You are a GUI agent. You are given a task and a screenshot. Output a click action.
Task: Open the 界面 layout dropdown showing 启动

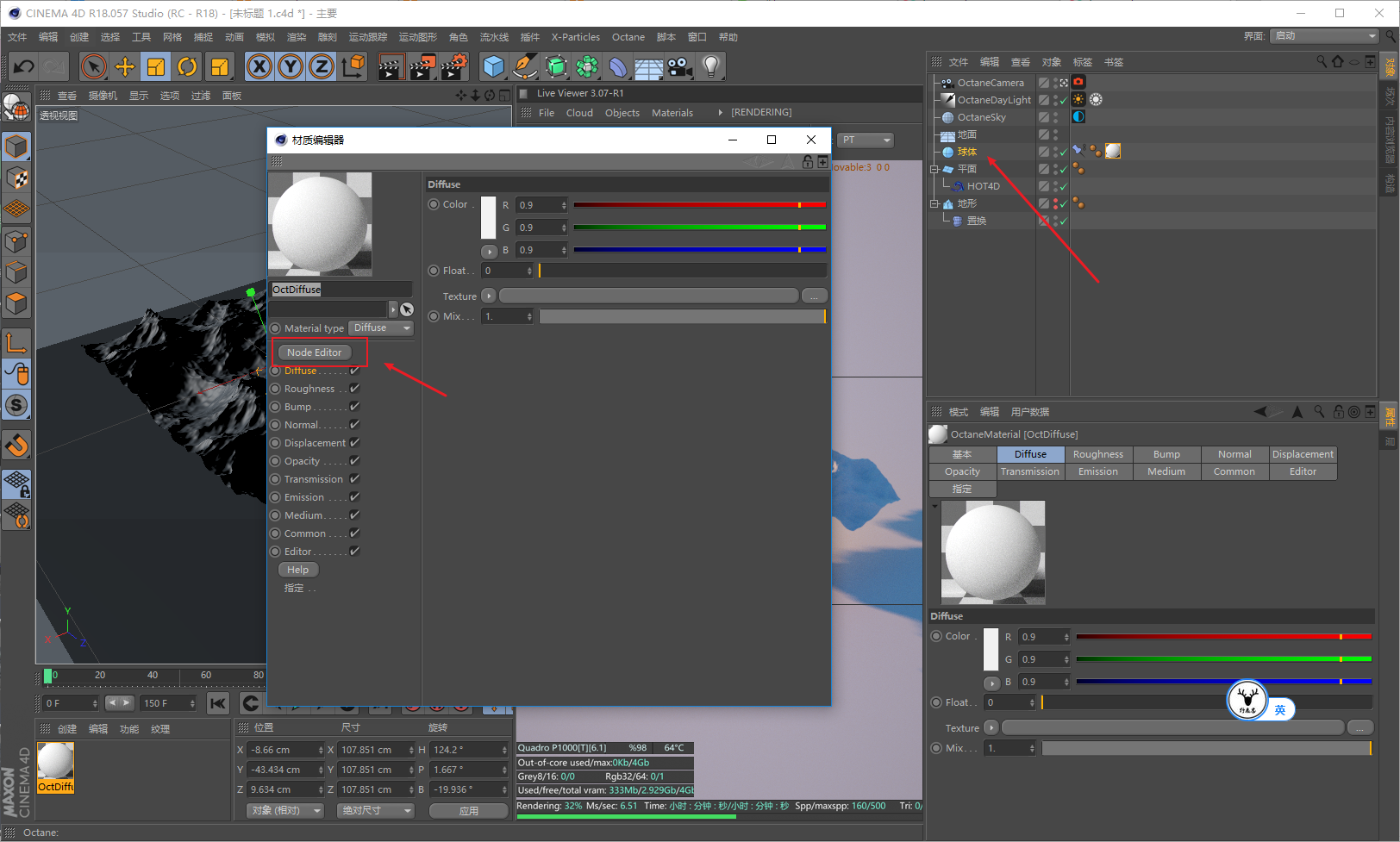[x=1325, y=36]
